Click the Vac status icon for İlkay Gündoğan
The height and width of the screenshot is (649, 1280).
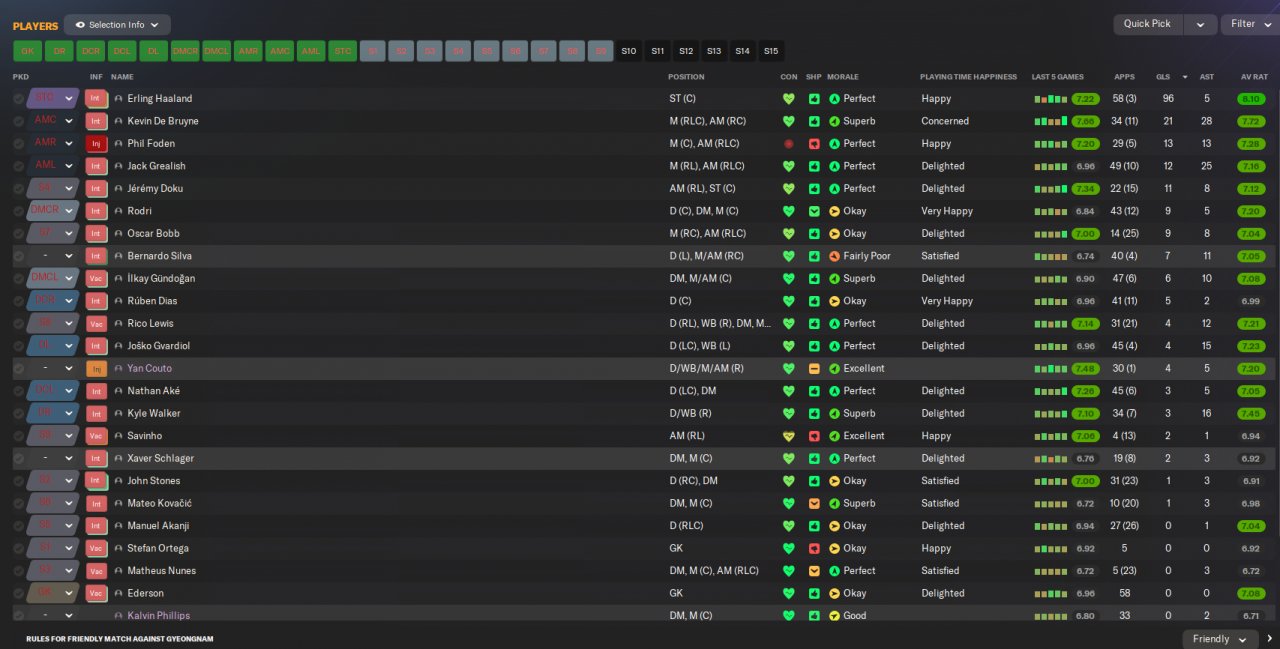(96, 279)
